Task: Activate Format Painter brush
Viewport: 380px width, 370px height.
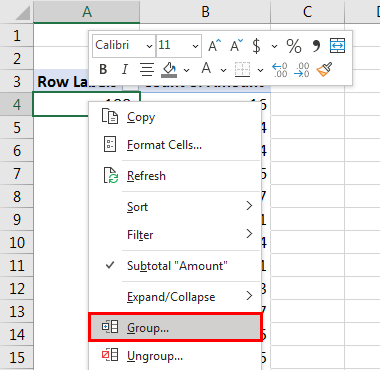Action: coord(324,69)
